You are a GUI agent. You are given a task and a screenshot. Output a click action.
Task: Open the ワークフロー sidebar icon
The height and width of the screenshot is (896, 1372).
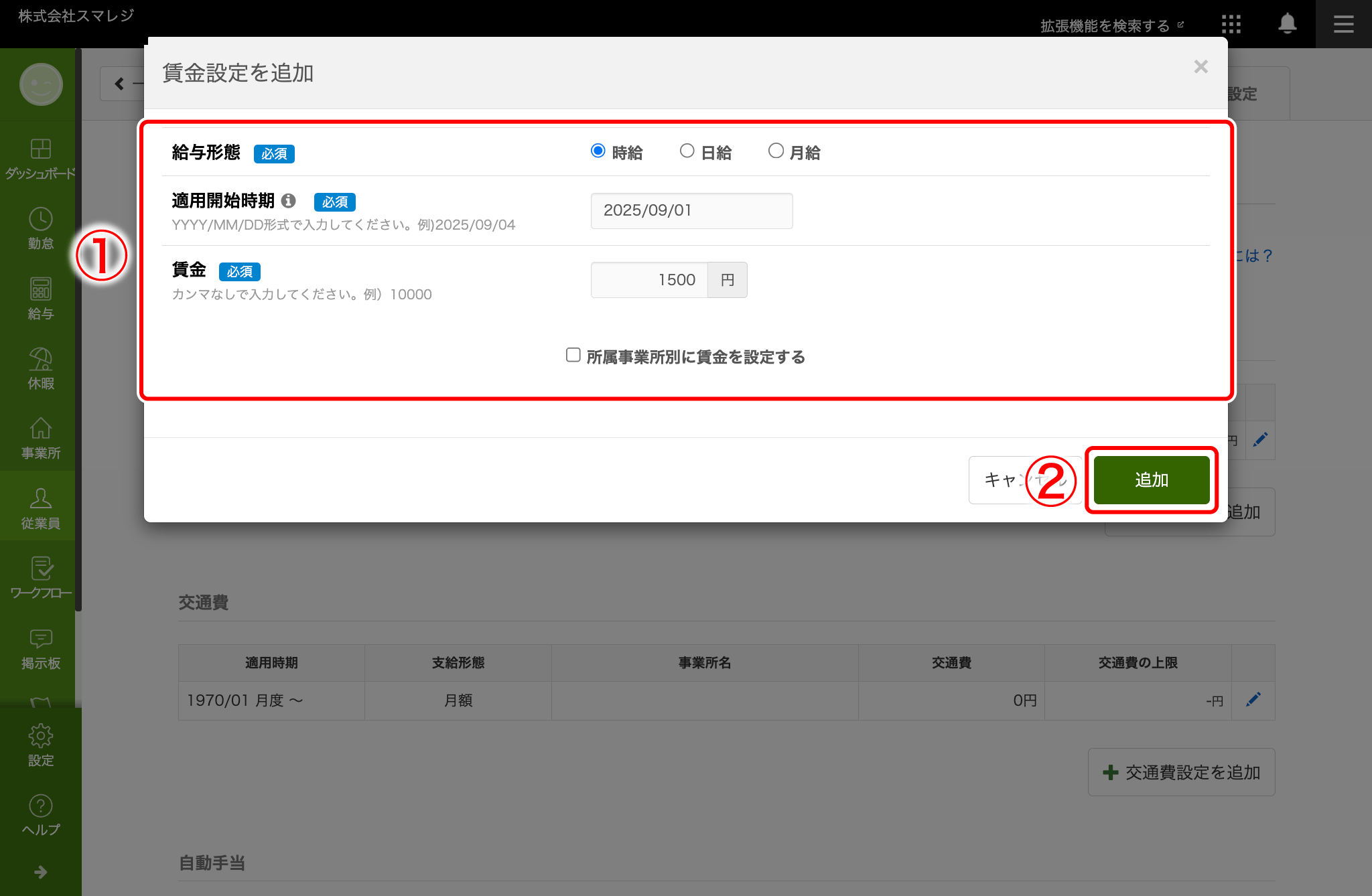click(40, 569)
